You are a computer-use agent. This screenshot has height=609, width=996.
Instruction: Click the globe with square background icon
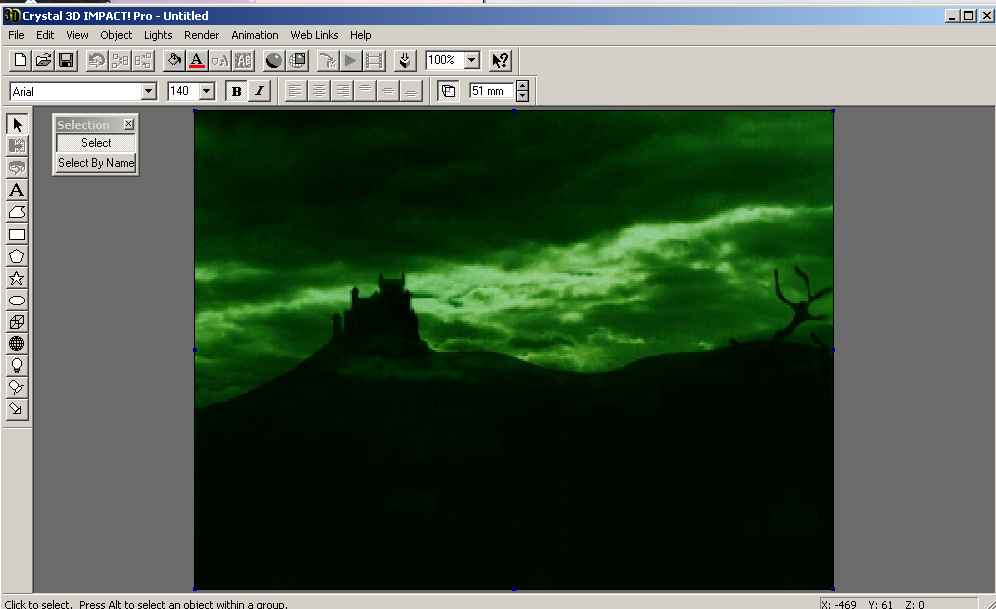[297, 60]
